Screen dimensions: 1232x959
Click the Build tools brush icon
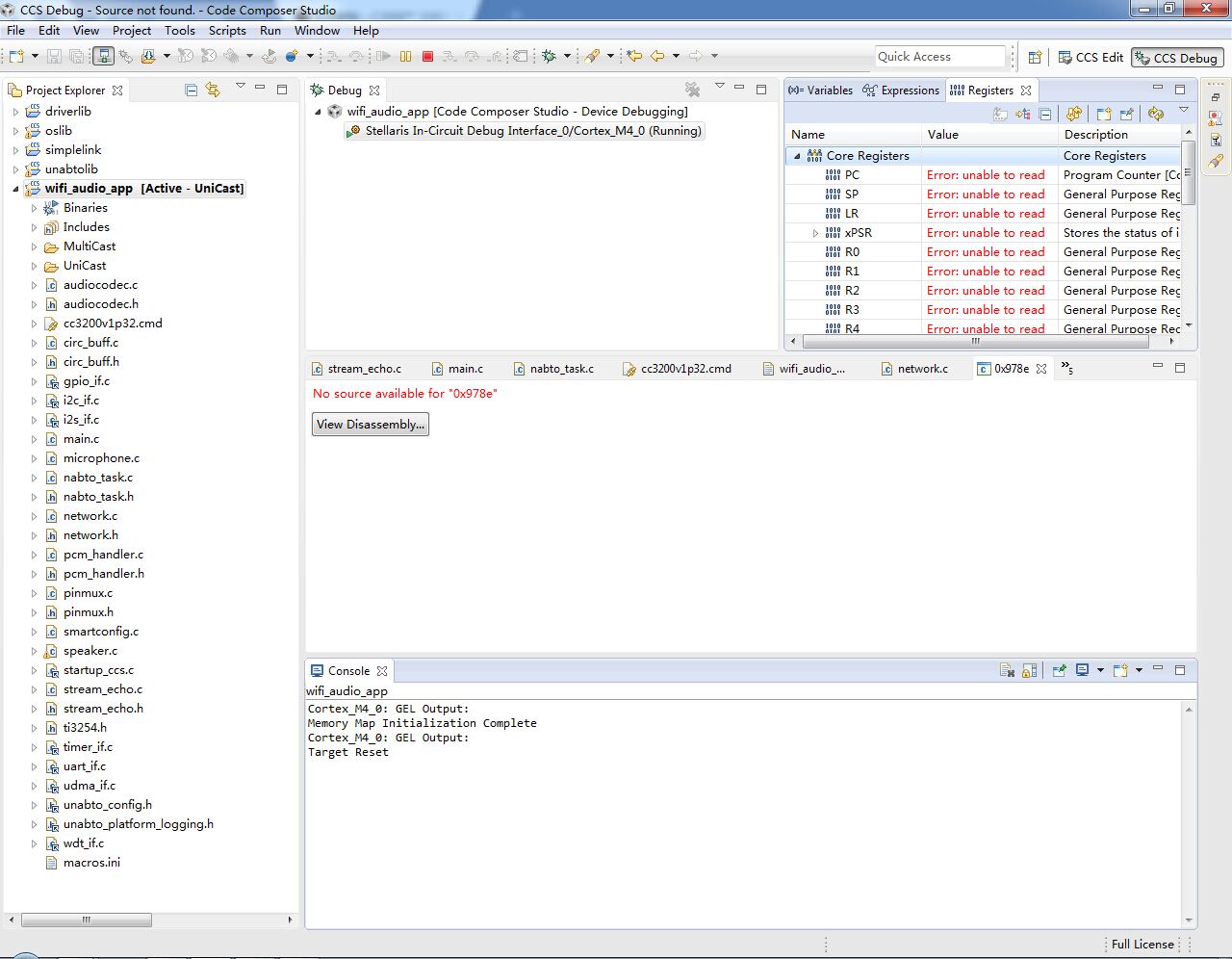click(593, 57)
